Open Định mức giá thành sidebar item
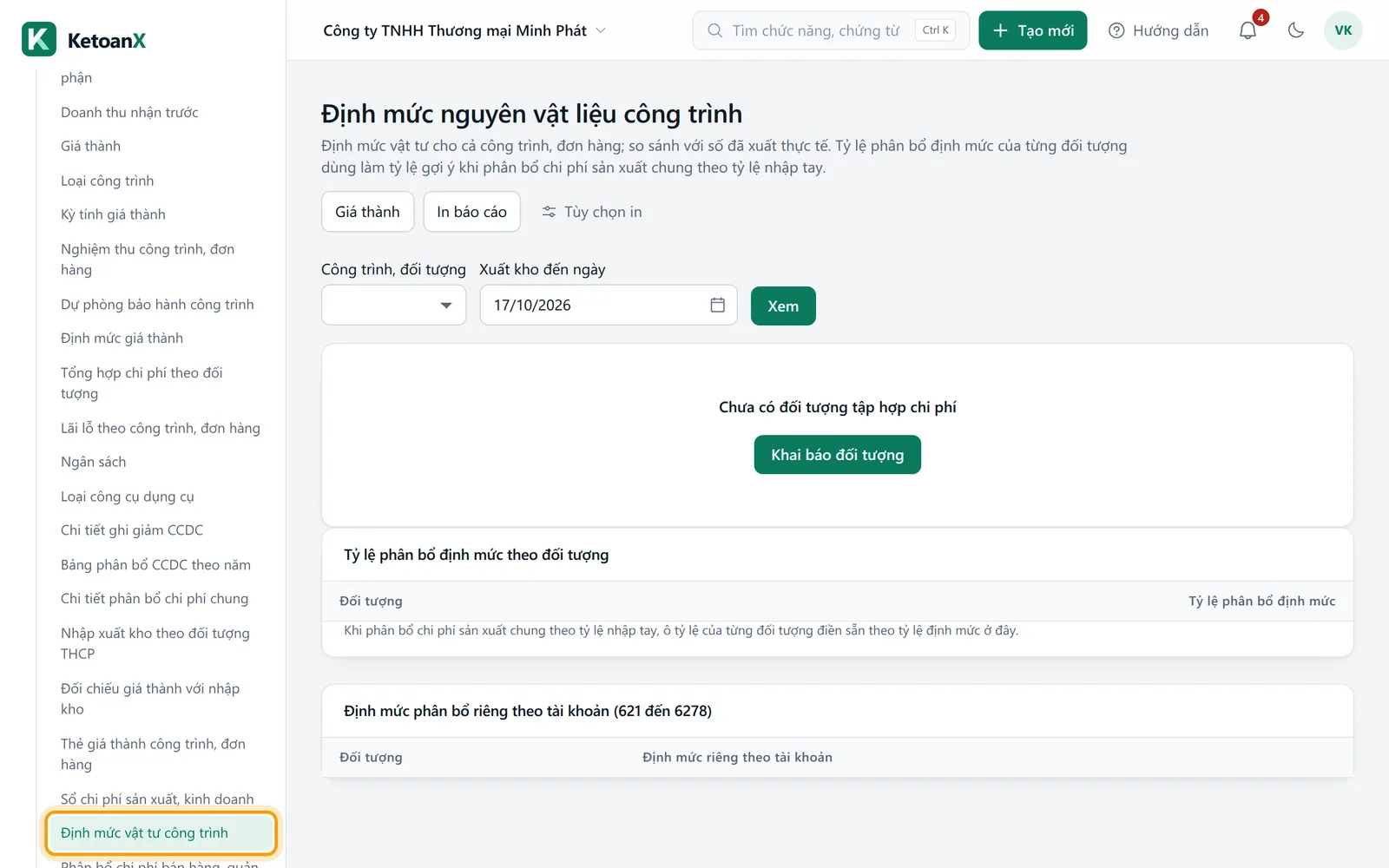The width and height of the screenshot is (1389, 868). pyautogui.click(x=122, y=338)
